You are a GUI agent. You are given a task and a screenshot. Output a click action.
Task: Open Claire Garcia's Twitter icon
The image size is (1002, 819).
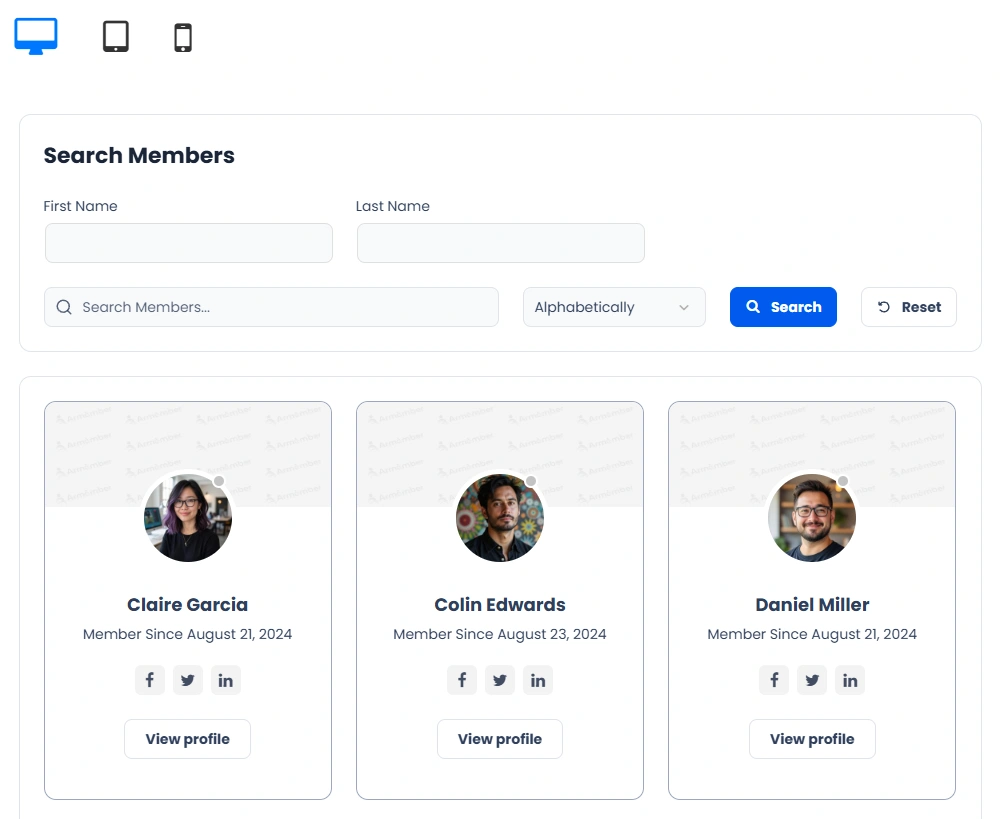tap(187, 680)
